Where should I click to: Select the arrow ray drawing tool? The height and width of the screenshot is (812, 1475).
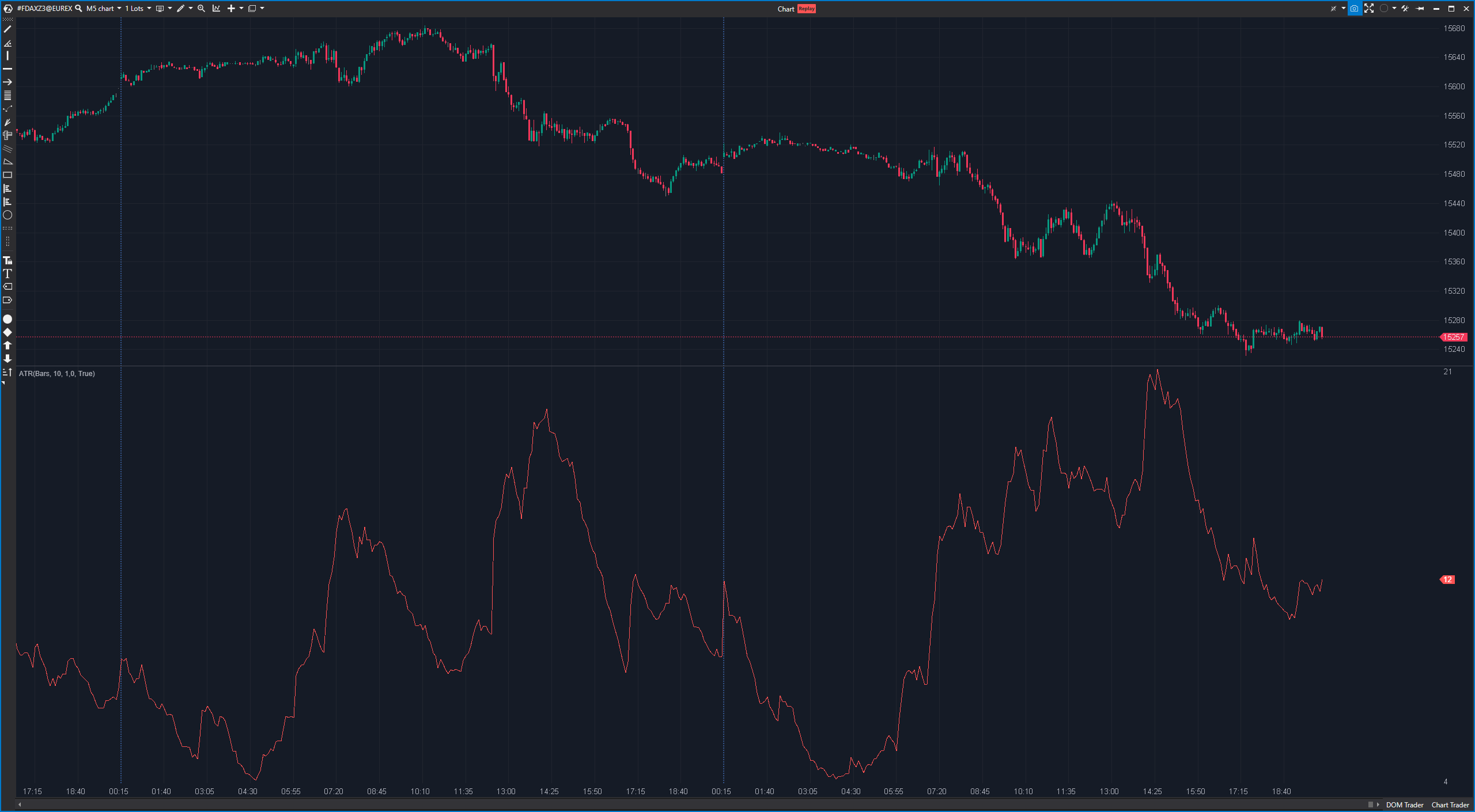(7, 82)
